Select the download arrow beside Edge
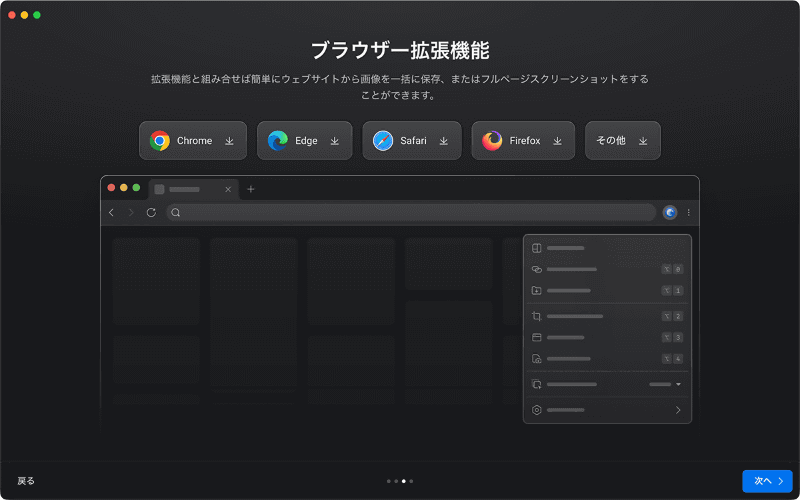The image size is (800, 500). 335,141
